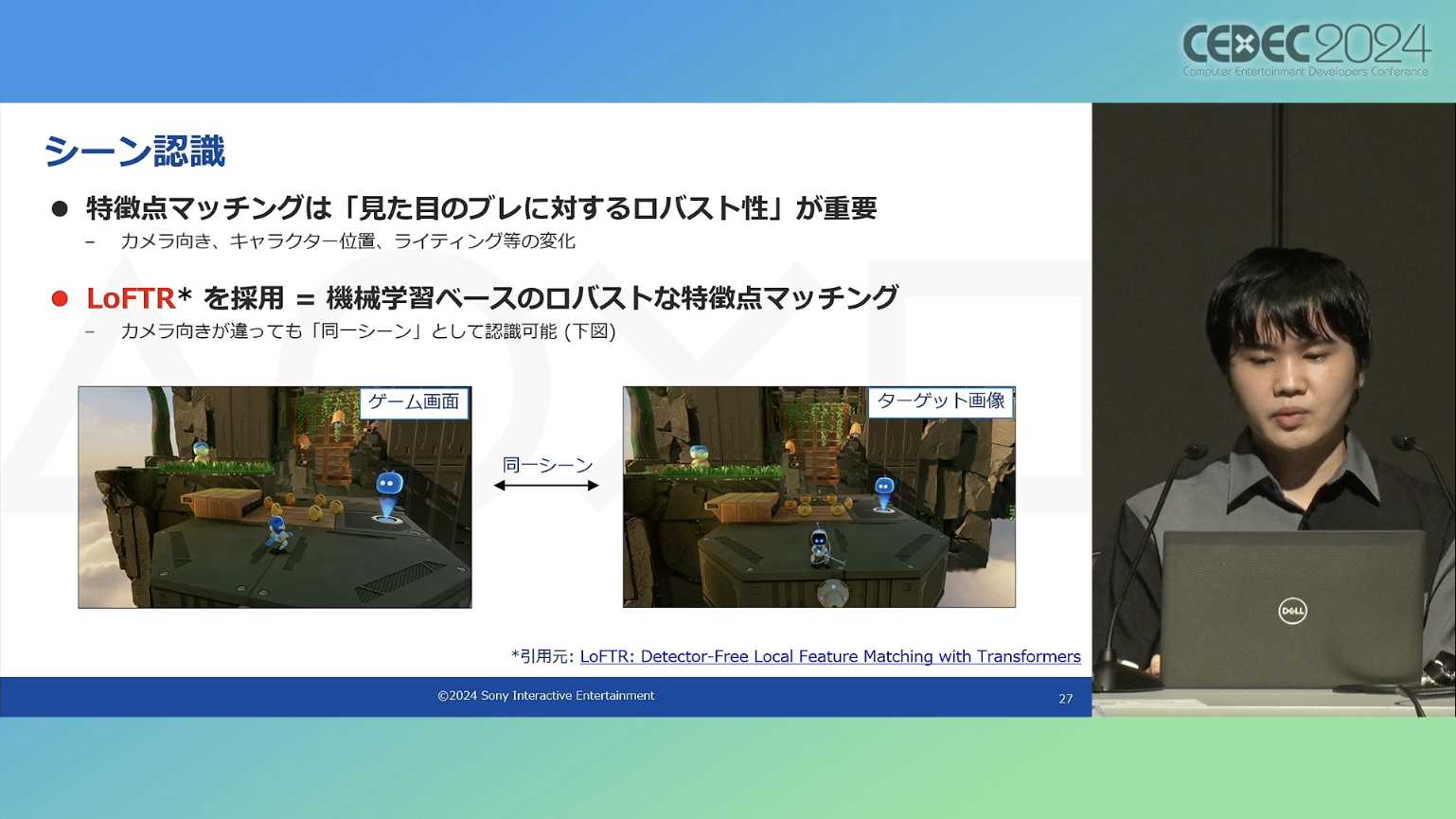Click the カメラ向き、キャラクター位置 sub-bullet
The width and height of the screenshot is (1456, 819).
click(347, 241)
